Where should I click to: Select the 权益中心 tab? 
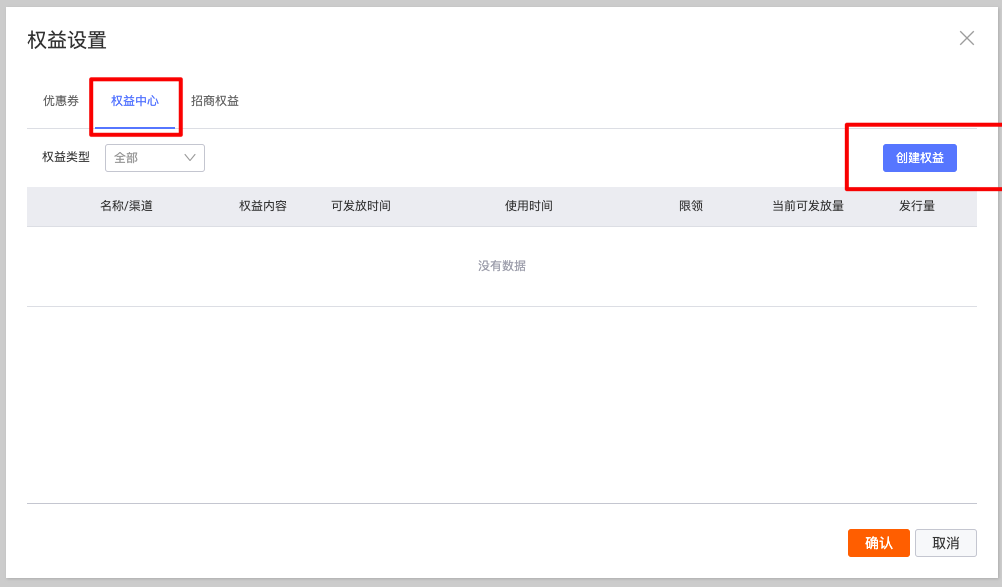(x=135, y=101)
